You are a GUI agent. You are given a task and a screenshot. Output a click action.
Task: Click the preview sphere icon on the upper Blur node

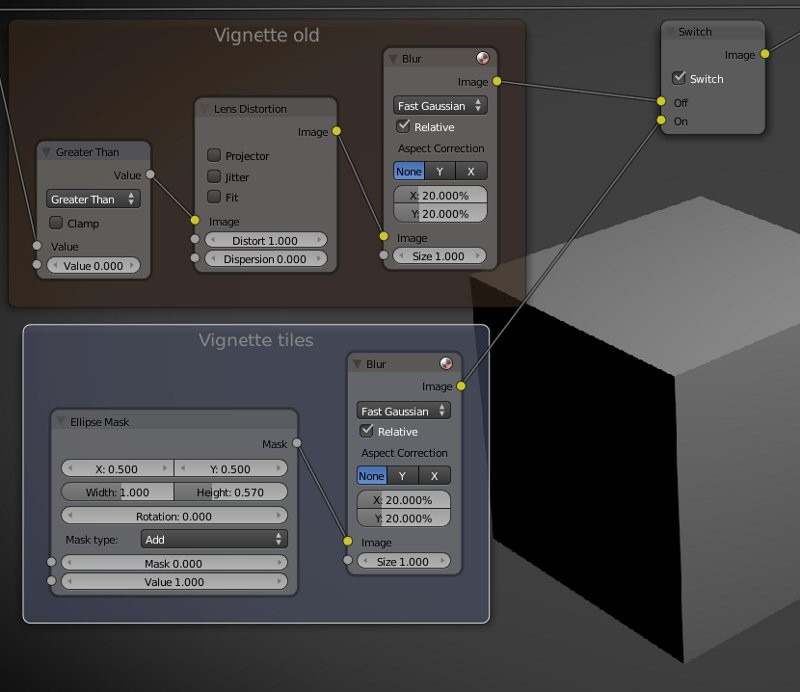[x=484, y=58]
